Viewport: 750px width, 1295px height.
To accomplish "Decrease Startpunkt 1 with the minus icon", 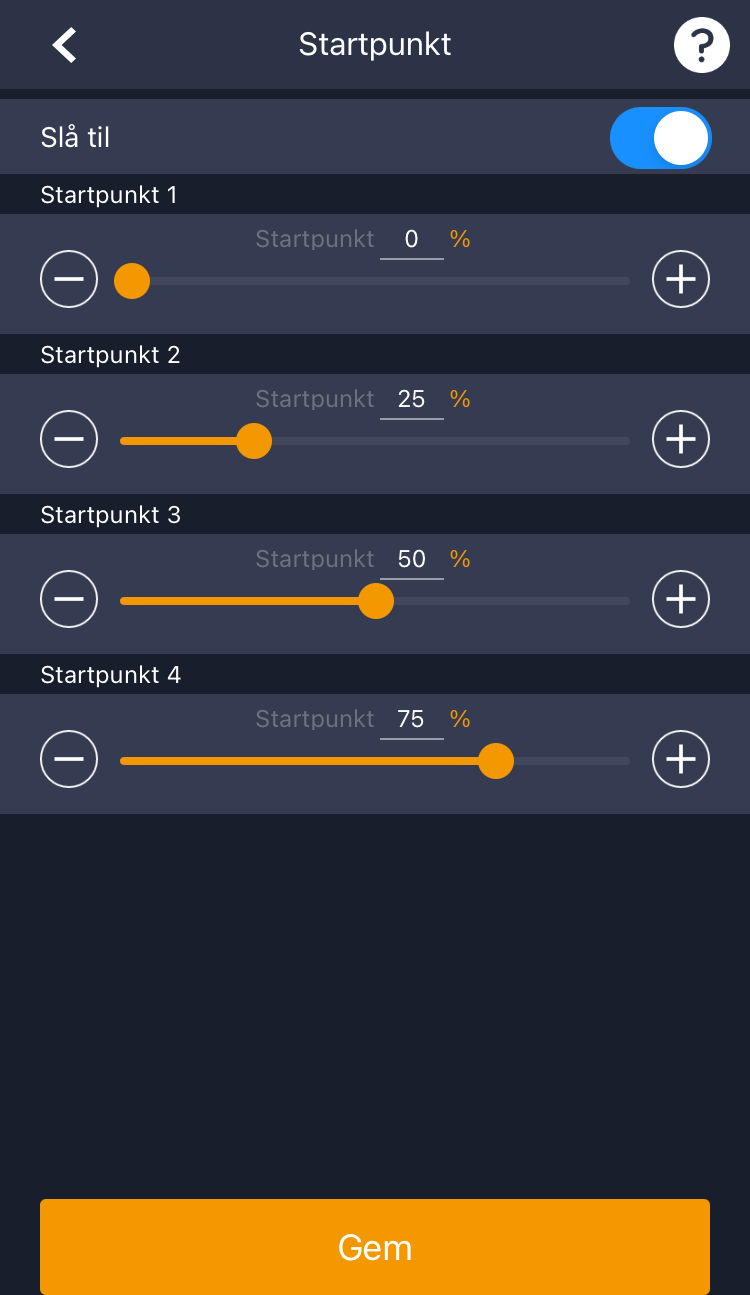I will pyautogui.click(x=69, y=279).
